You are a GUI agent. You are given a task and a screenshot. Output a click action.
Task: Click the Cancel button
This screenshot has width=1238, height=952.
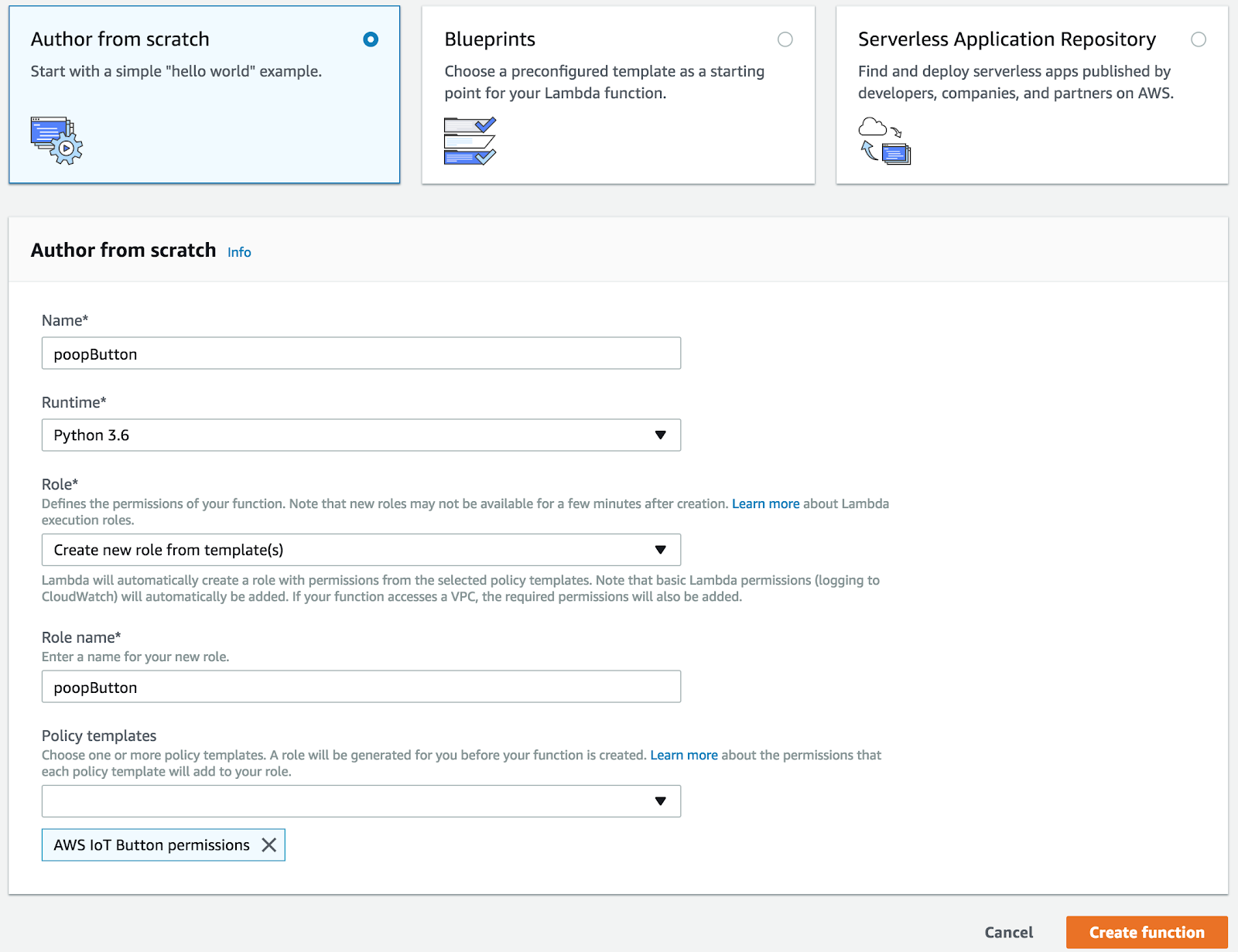[x=1009, y=933]
